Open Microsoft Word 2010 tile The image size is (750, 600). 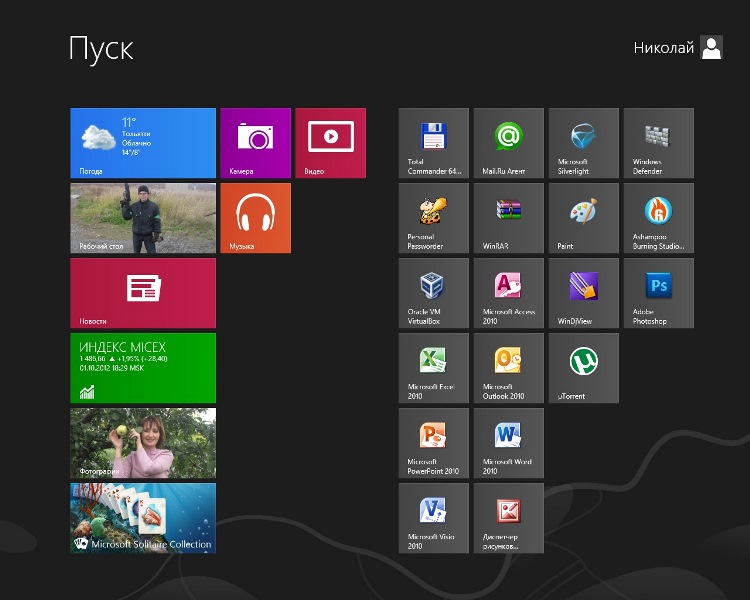509,443
